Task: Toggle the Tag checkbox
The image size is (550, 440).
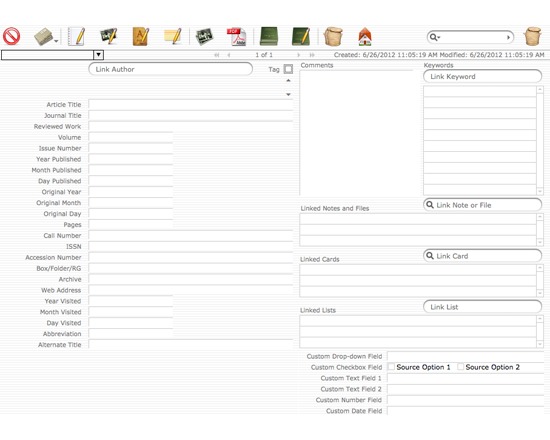Action: (288, 69)
